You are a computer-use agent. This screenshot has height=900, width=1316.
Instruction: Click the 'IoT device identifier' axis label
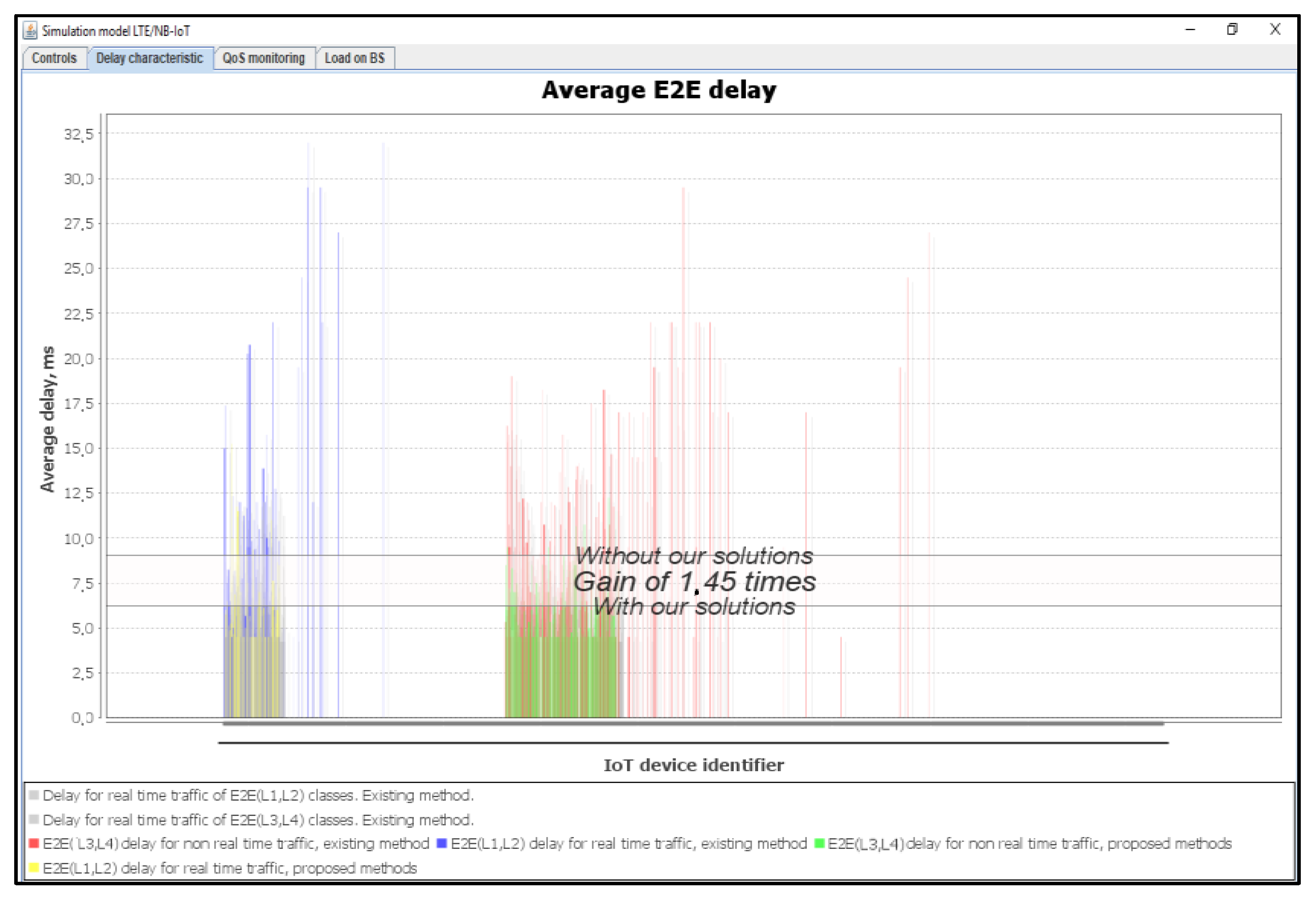694,765
